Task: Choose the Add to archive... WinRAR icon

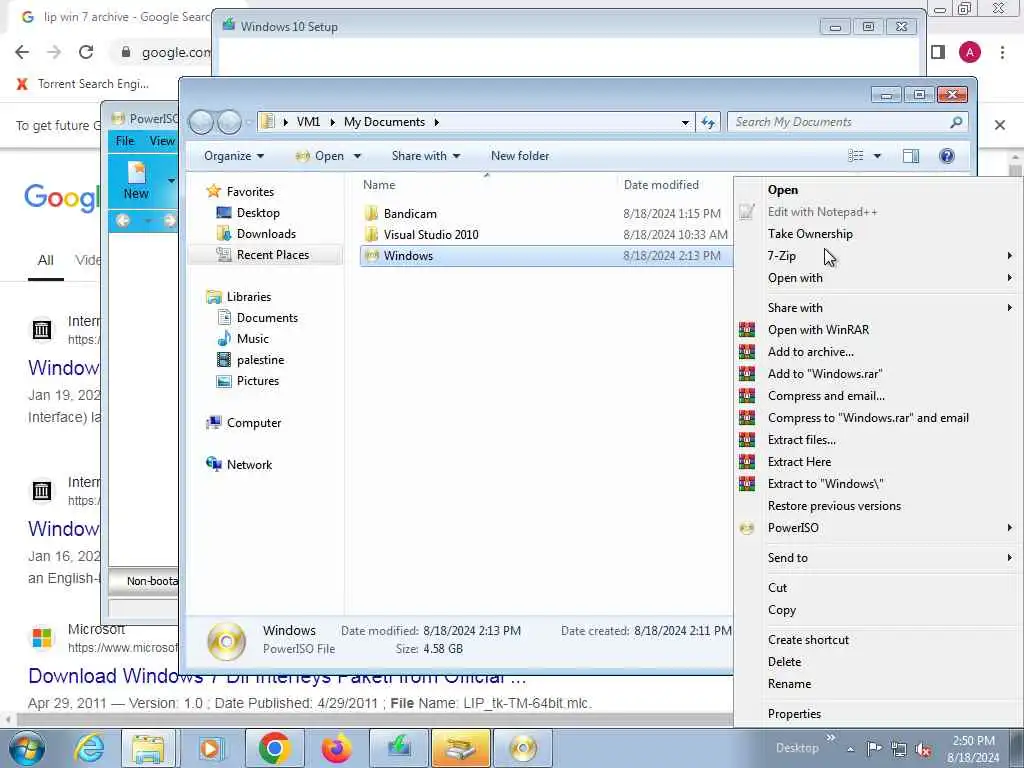Action: pos(746,352)
